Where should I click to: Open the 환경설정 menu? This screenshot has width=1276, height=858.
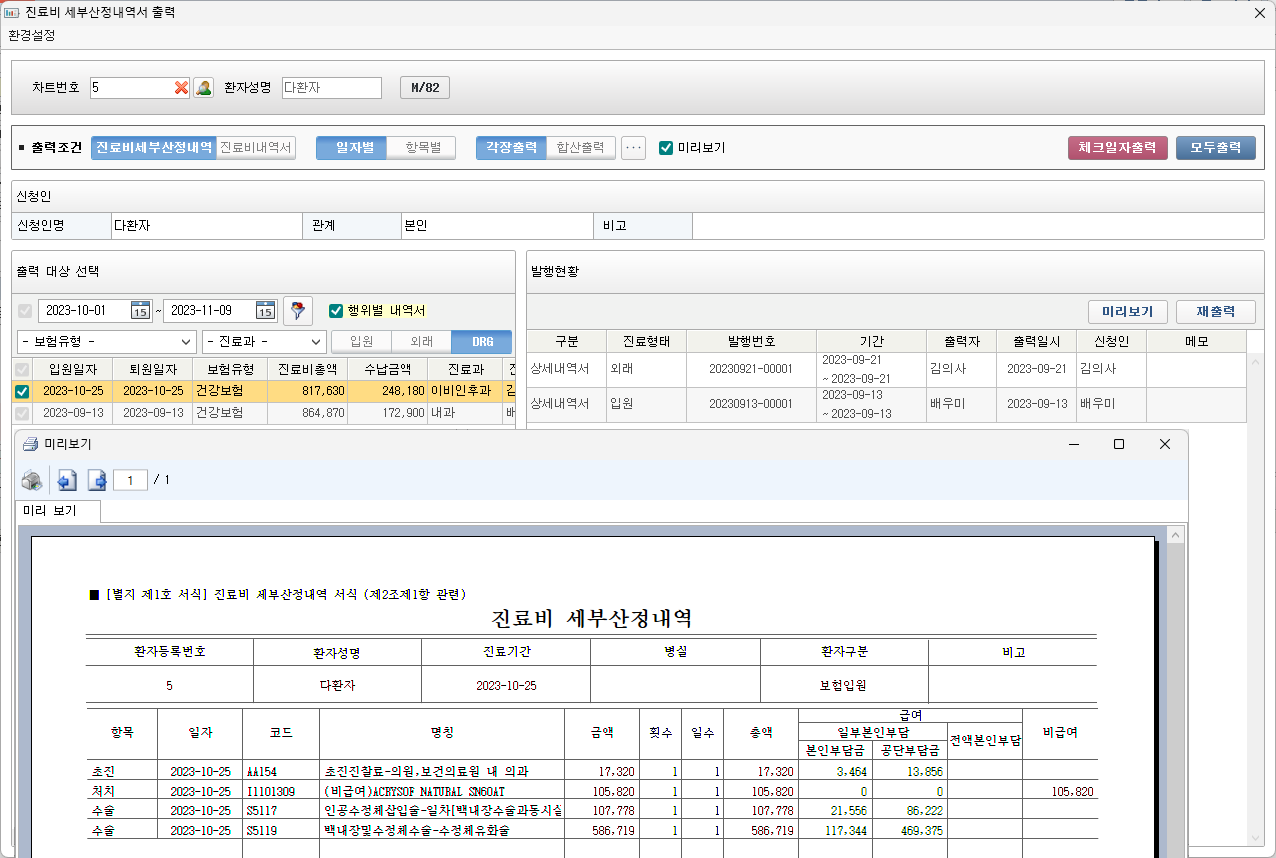(x=32, y=35)
